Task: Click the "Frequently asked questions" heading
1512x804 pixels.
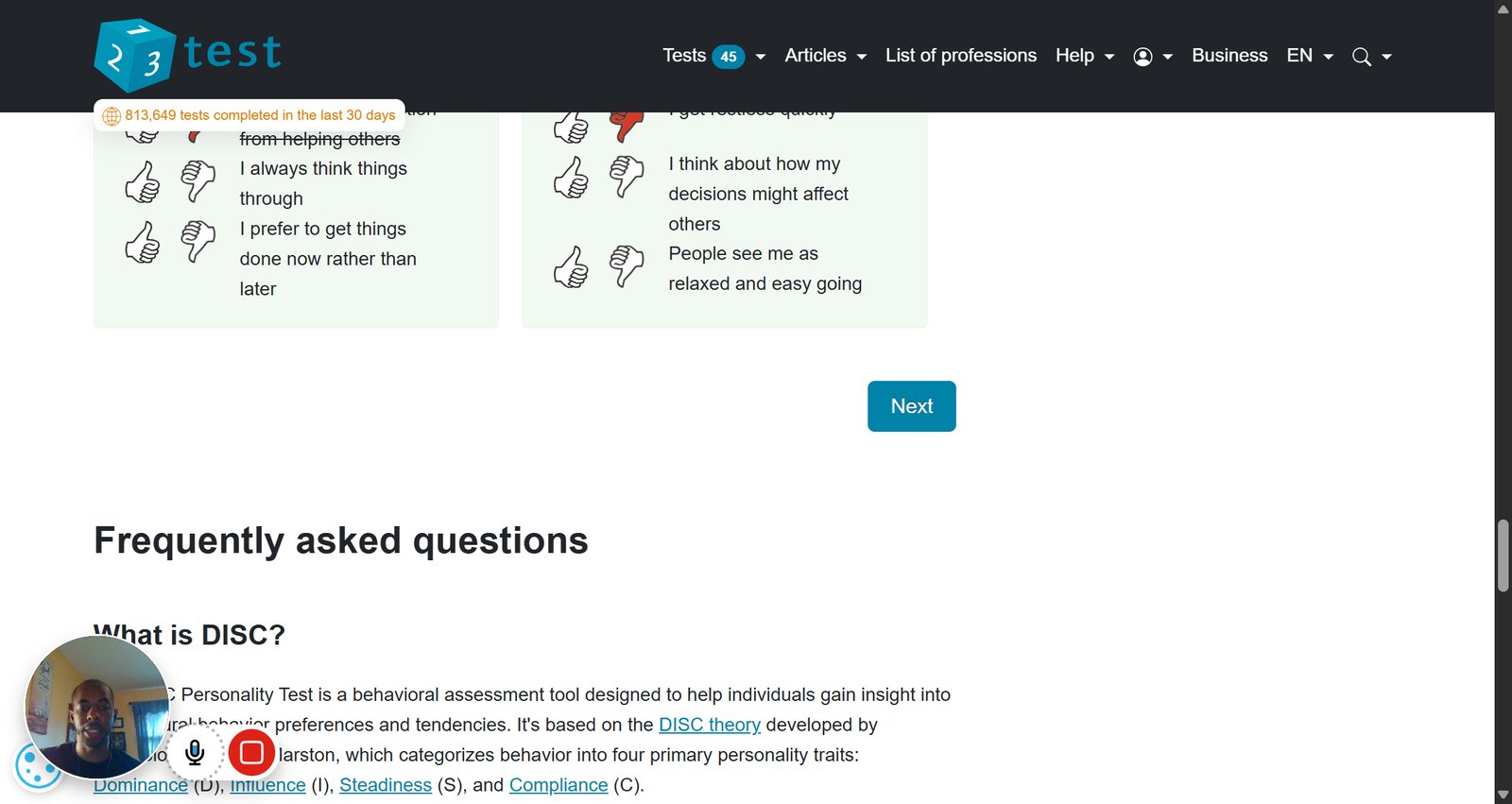Action: tap(341, 541)
